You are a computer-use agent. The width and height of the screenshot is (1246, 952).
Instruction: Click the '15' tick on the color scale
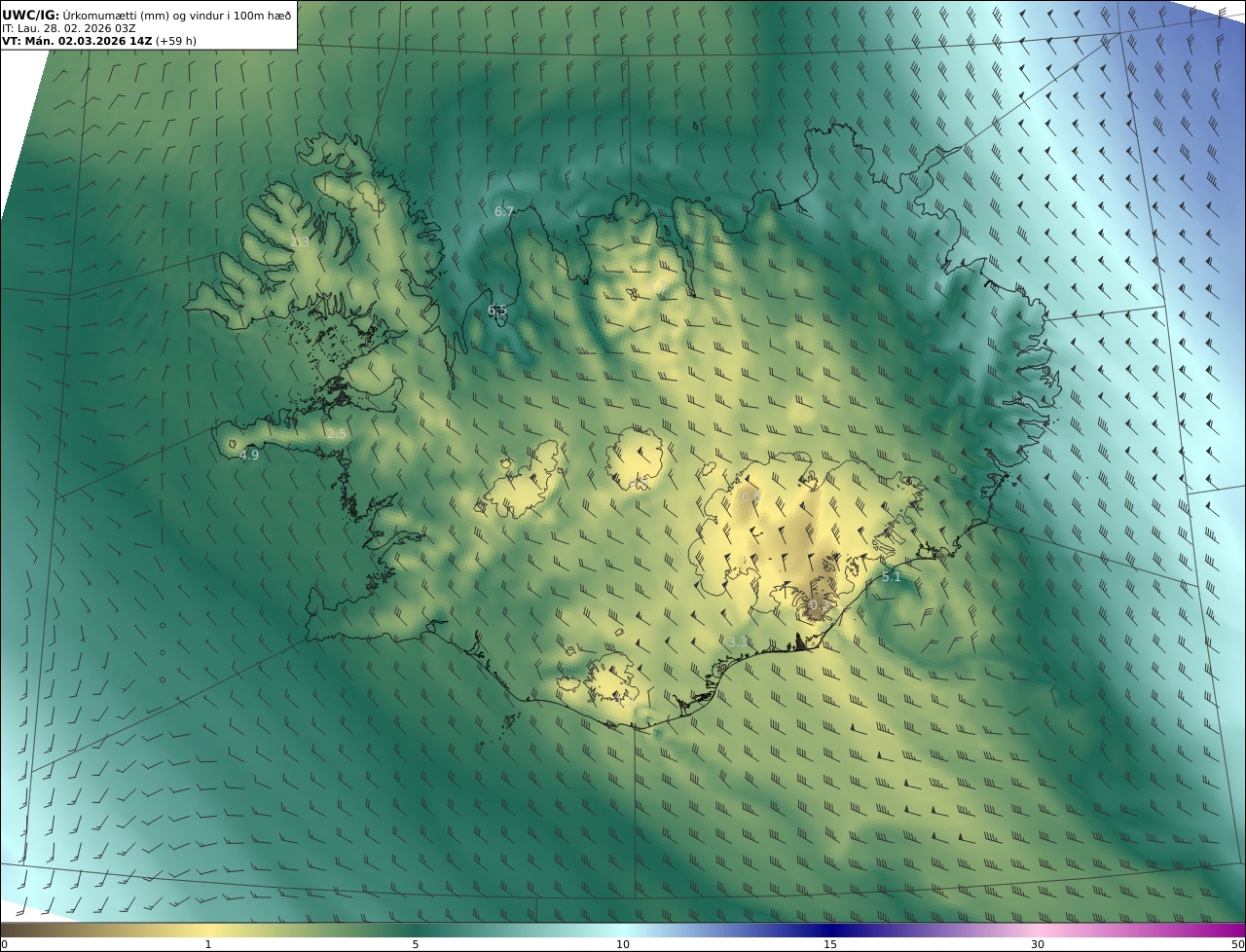tap(830, 944)
